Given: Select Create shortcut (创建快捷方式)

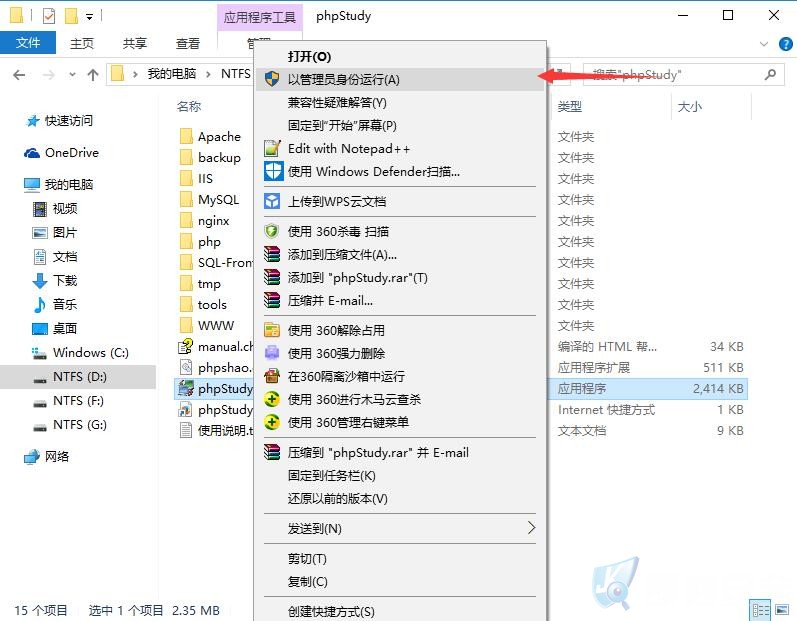Looking at the screenshot, I should [x=331, y=611].
